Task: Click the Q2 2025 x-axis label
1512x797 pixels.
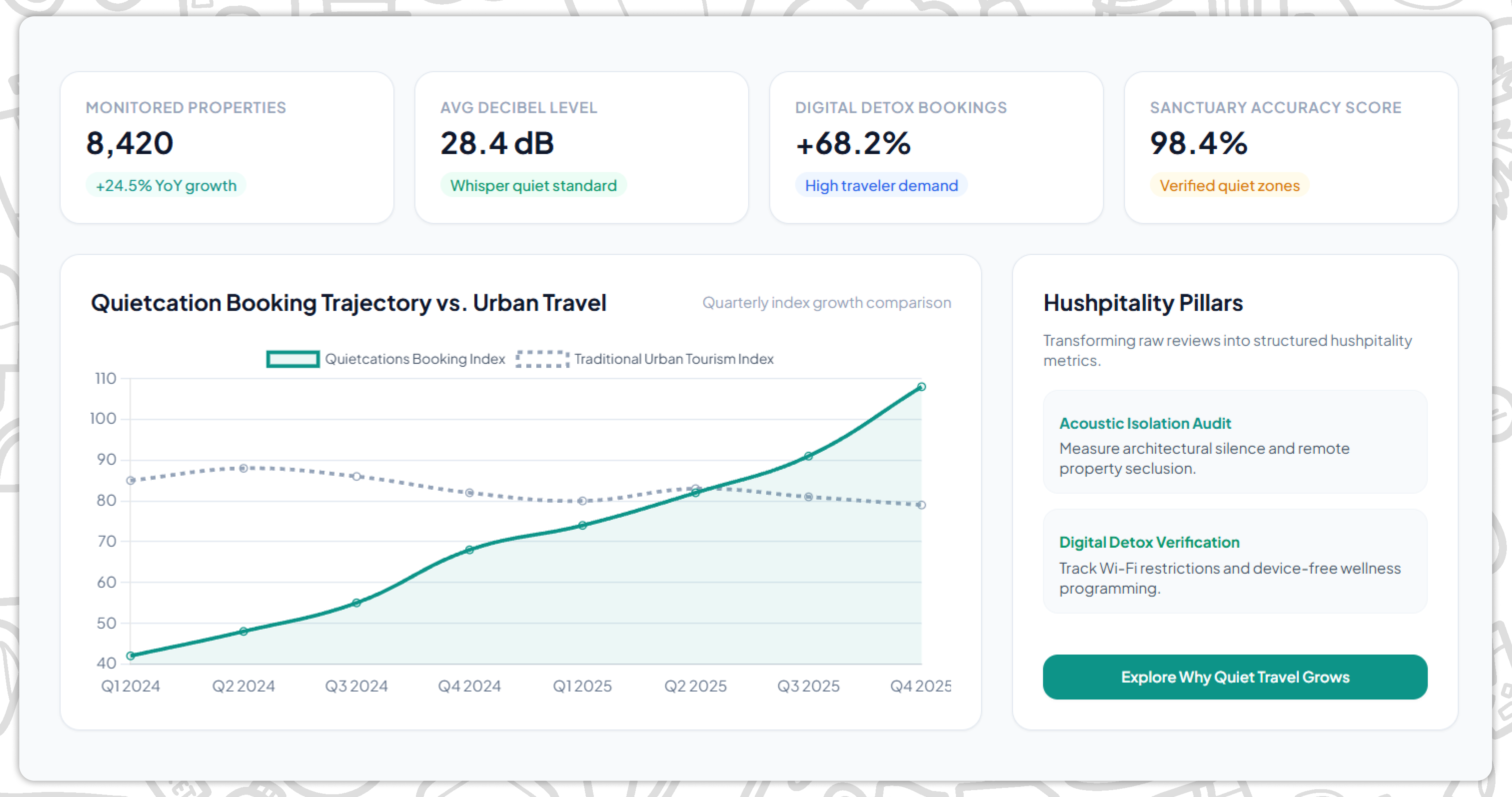Action: 696,686
